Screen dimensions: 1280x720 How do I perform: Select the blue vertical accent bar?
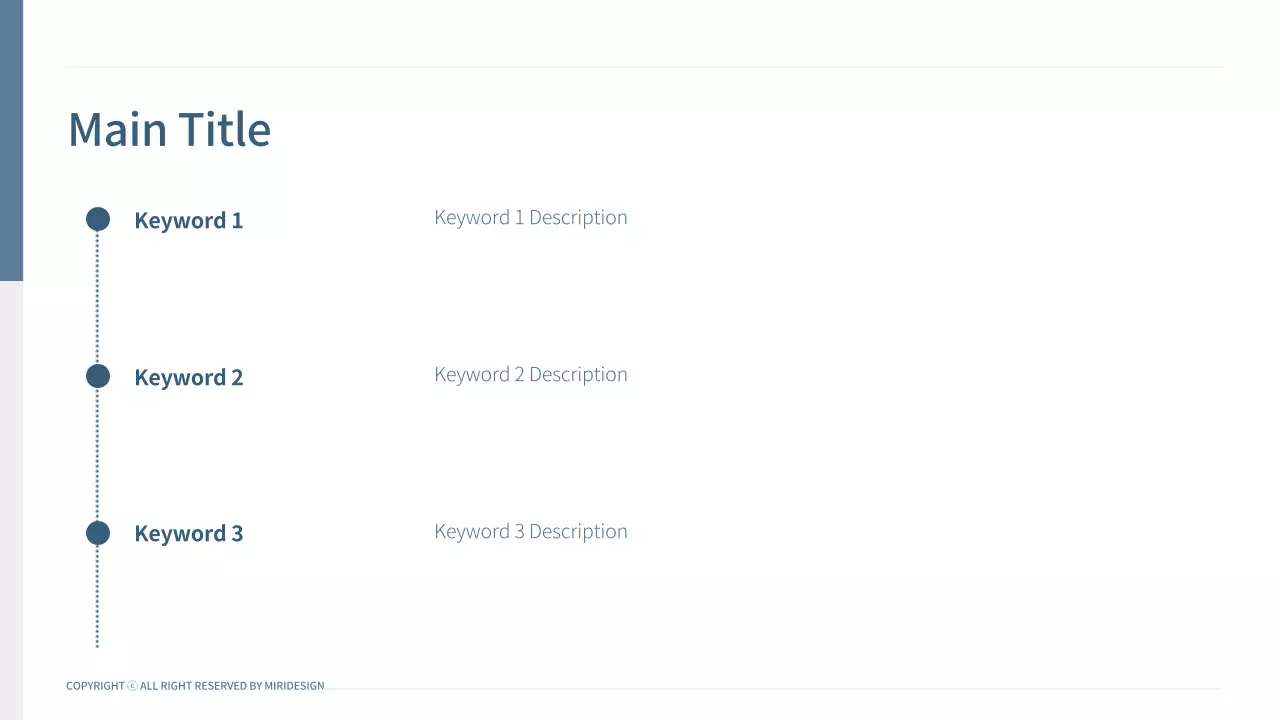pyautogui.click(x=11, y=140)
